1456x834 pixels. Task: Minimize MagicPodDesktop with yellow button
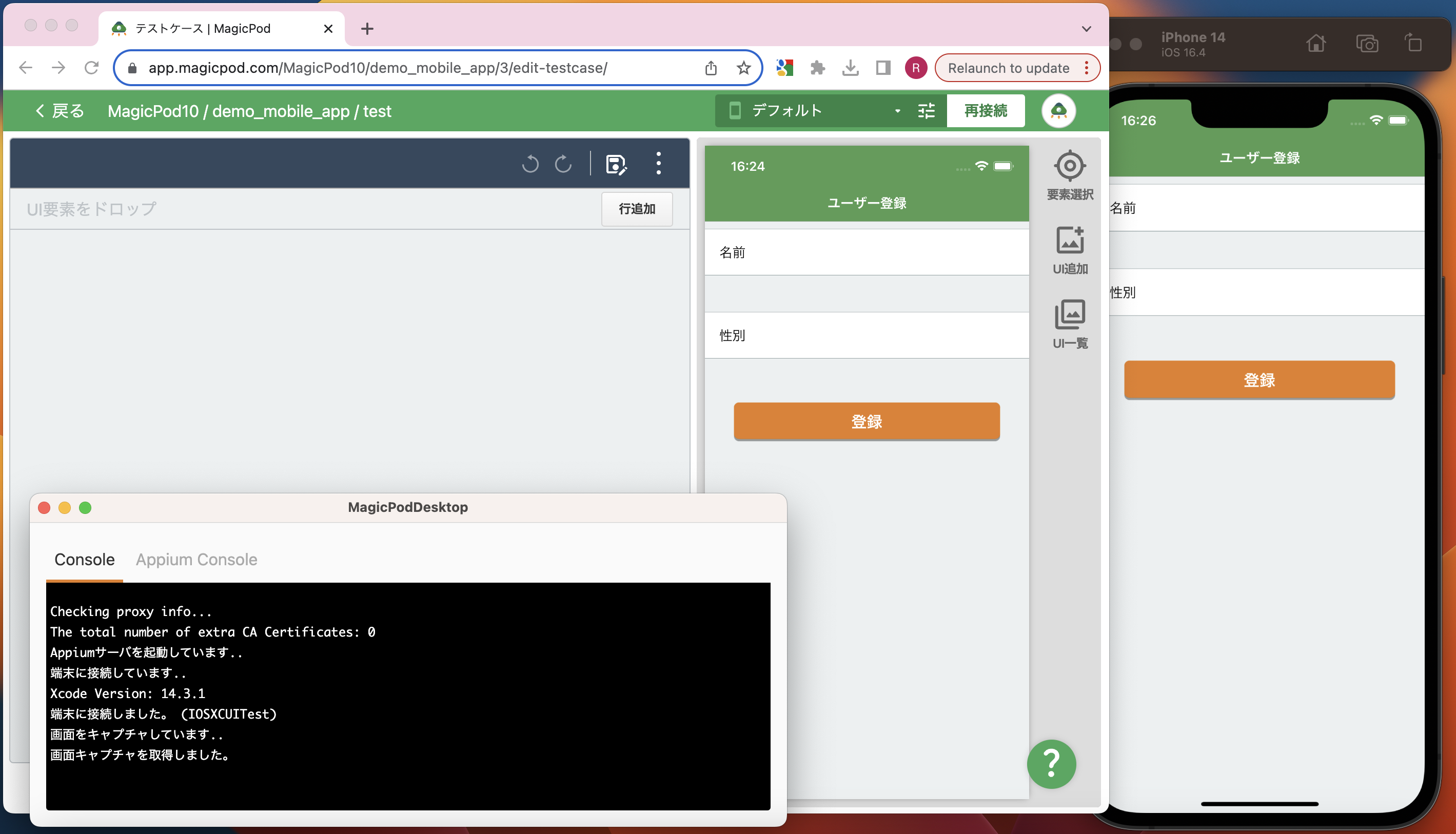(x=65, y=507)
